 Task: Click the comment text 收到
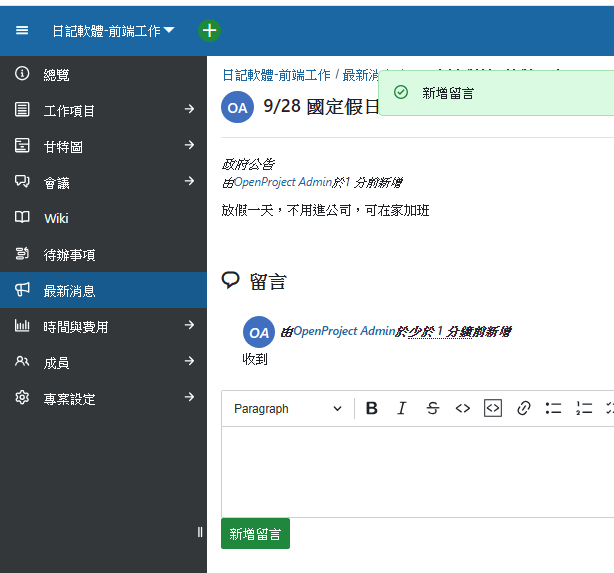coord(255,359)
